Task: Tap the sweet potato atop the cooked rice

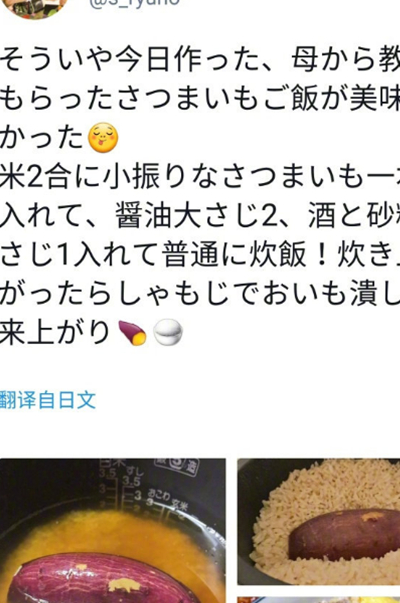Action: pyautogui.click(x=343, y=535)
